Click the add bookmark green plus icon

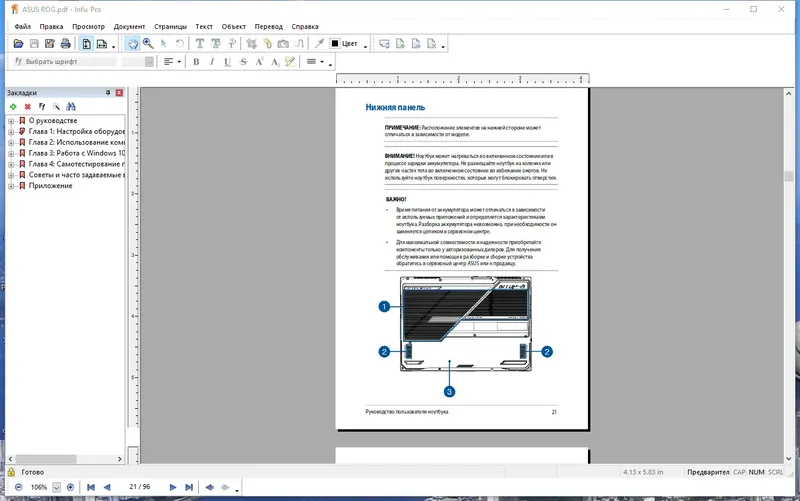pyautogui.click(x=13, y=106)
